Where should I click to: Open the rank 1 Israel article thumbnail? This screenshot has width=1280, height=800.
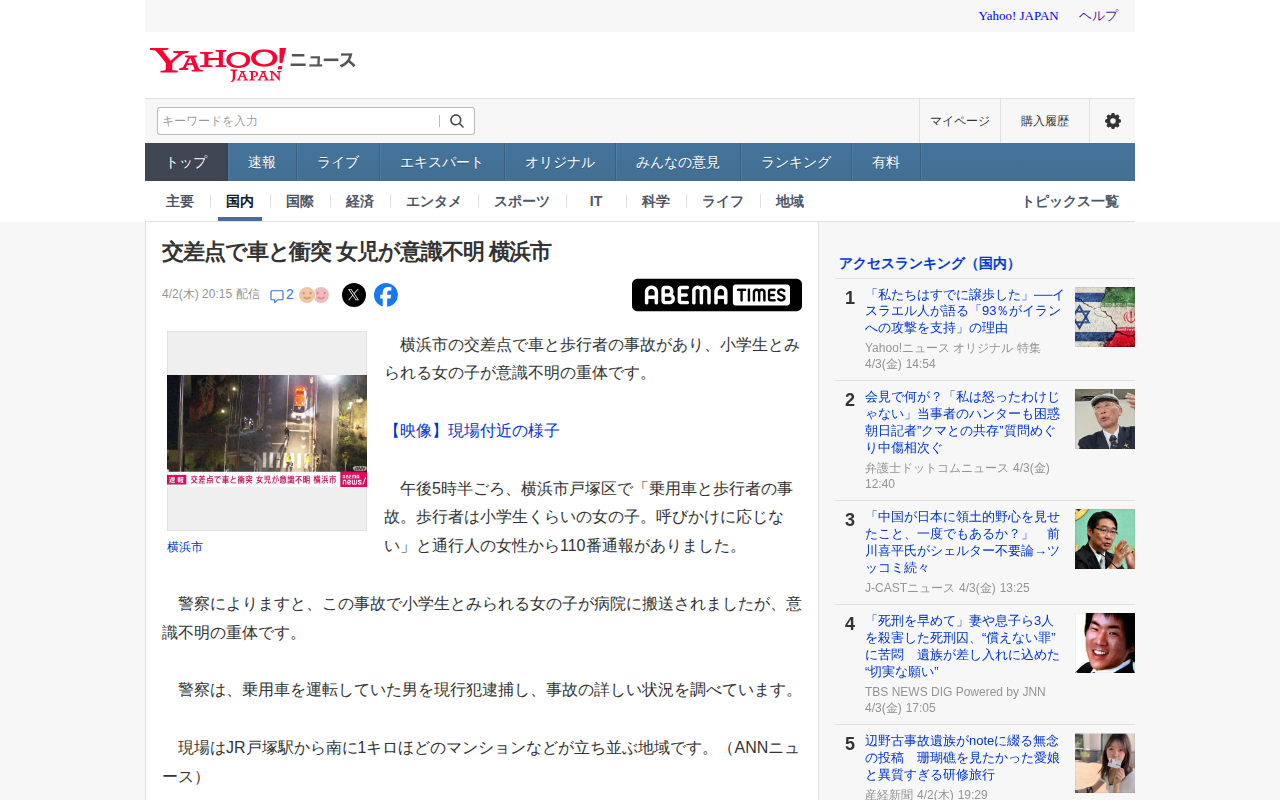[x=1104, y=317]
